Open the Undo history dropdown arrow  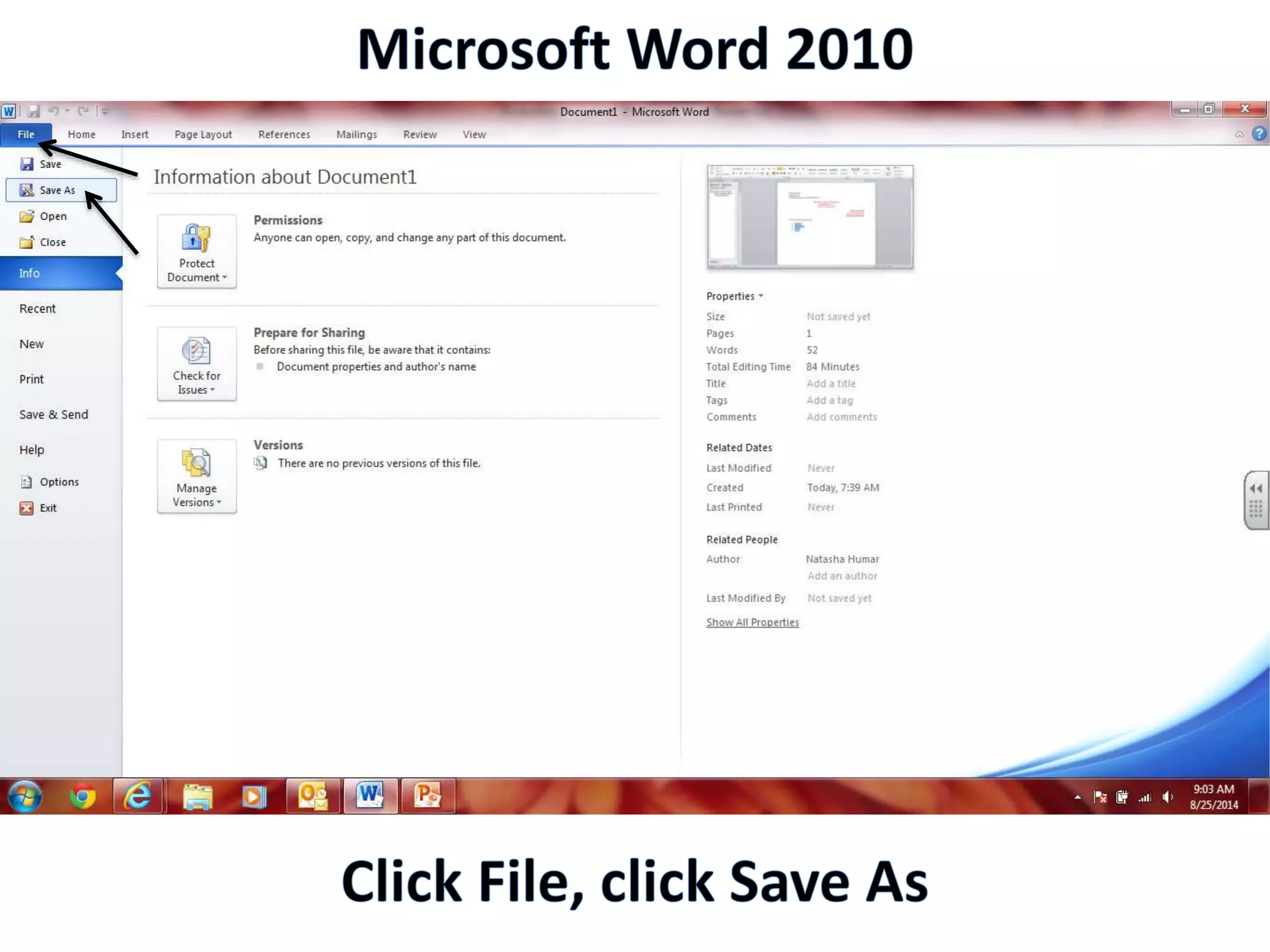tap(67, 112)
